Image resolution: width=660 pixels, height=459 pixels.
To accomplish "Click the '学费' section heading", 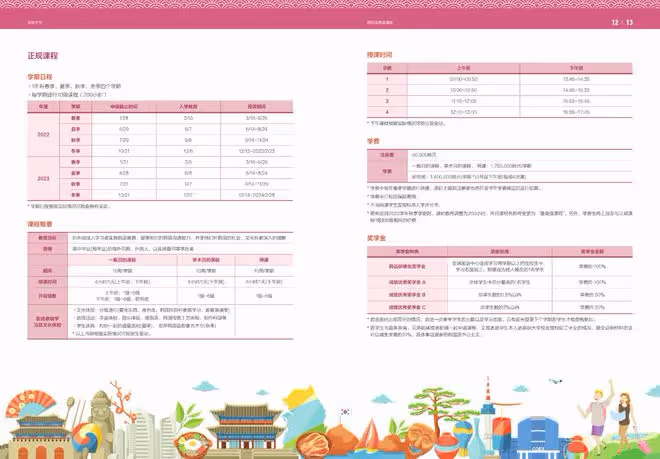I will point(373,141).
